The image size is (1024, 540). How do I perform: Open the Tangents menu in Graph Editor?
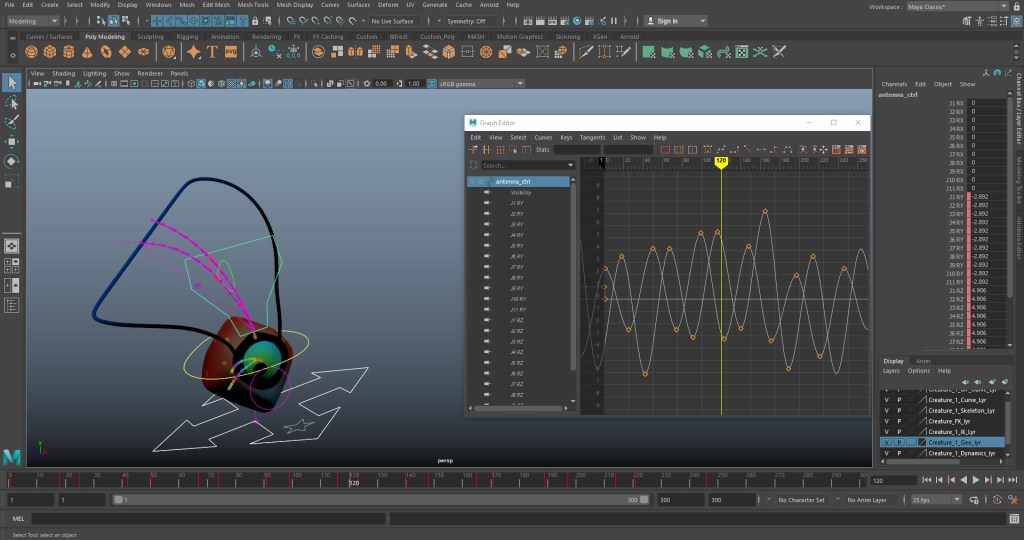592,137
